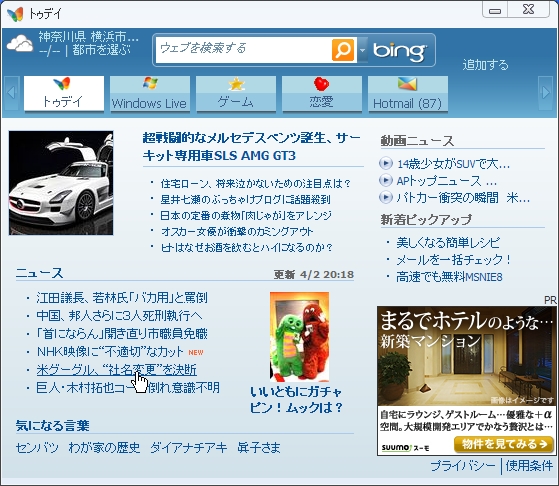Open the 巨人・木村拓也コーチ news link
This screenshot has height=486, width=559.
128,388
